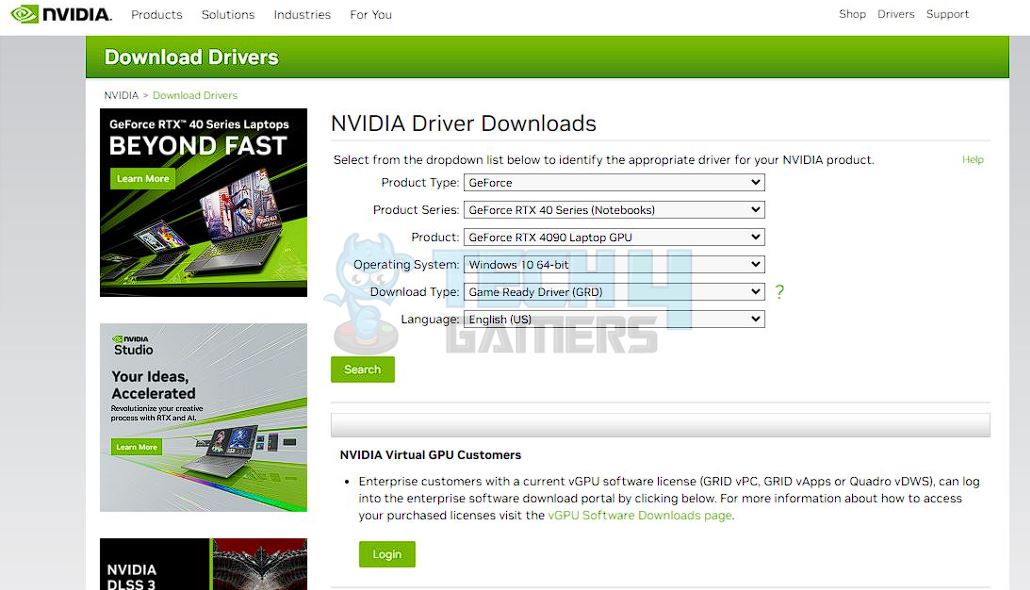Click the Help link
The width and height of the screenshot is (1030, 590).
(x=972, y=159)
